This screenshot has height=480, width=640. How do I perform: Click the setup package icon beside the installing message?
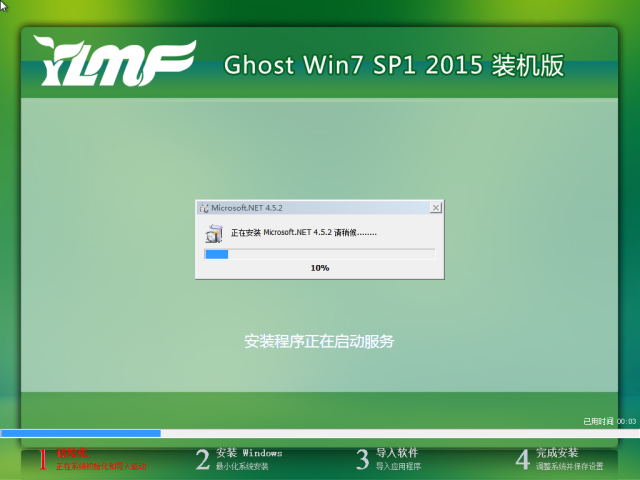214,233
